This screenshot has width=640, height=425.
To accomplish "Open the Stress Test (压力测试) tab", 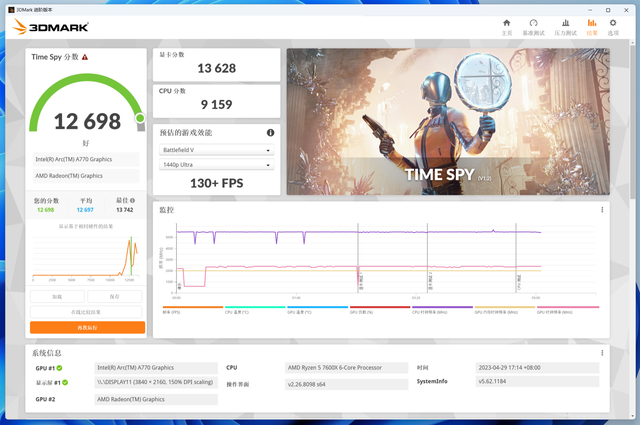I will click(565, 26).
